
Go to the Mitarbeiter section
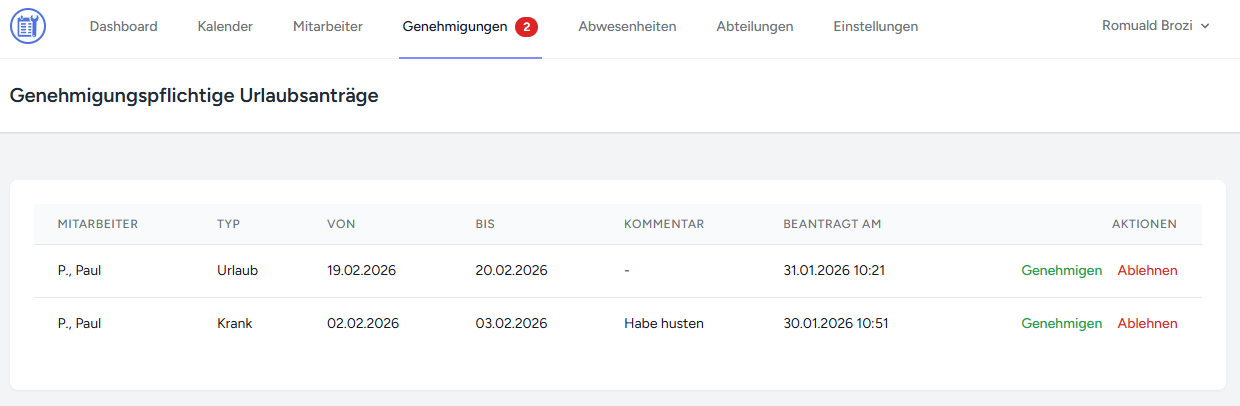click(327, 27)
